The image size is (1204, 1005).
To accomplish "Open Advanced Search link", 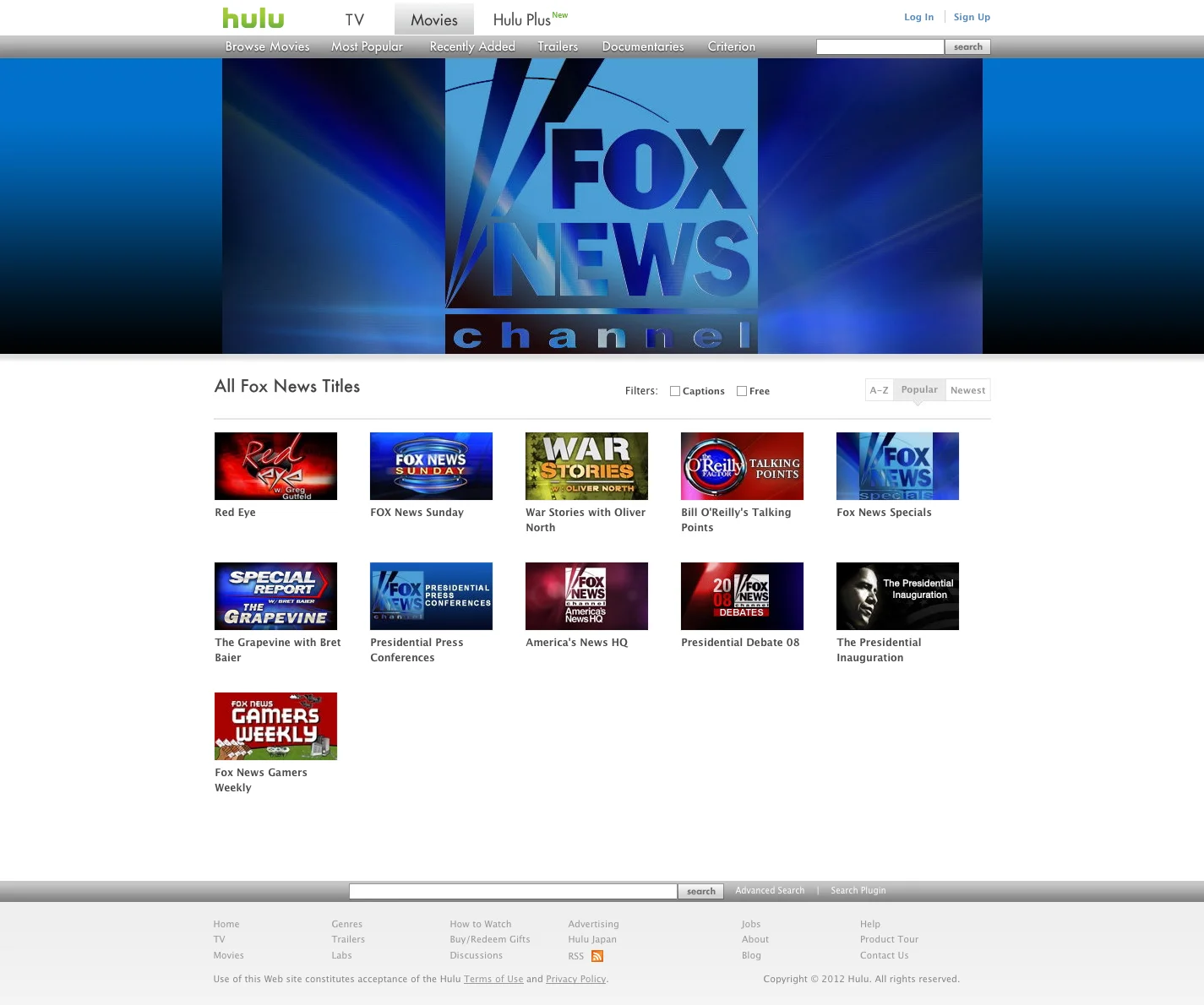I will click(770, 890).
